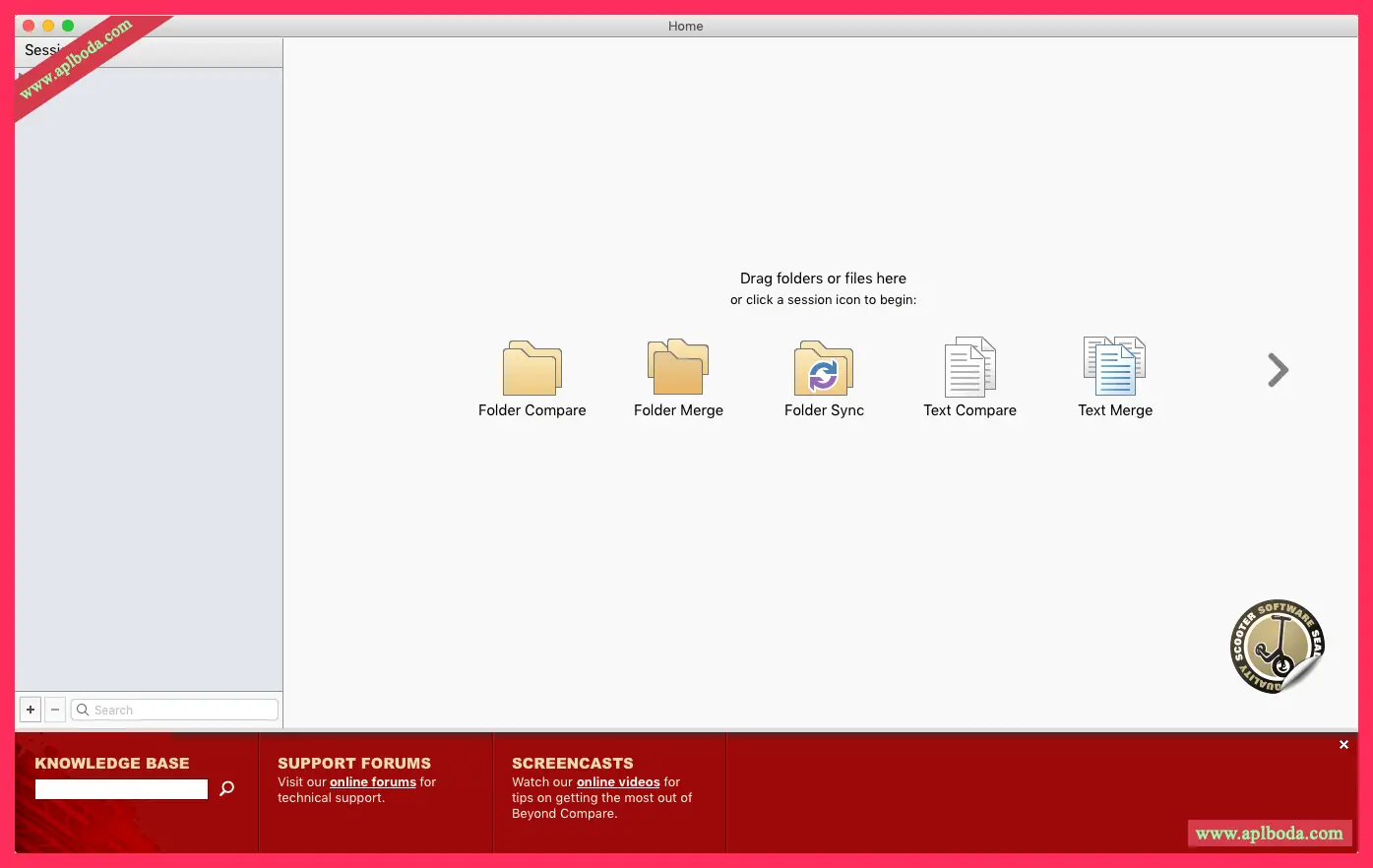This screenshot has width=1373, height=868.
Task: Click the Knowledge Base search text box
Action: point(121,789)
